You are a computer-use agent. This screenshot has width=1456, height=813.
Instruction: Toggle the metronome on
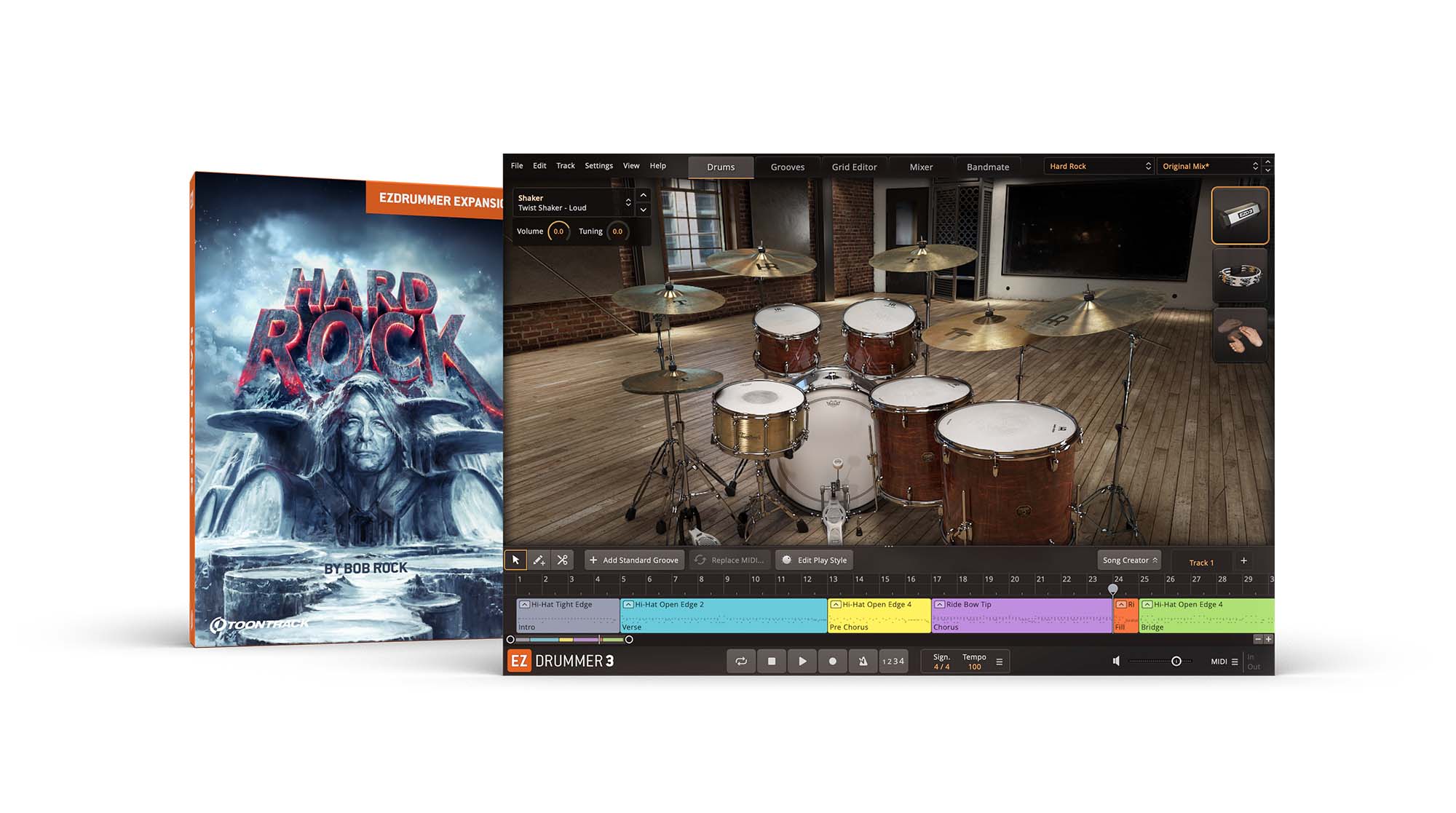(x=863, y=661)
